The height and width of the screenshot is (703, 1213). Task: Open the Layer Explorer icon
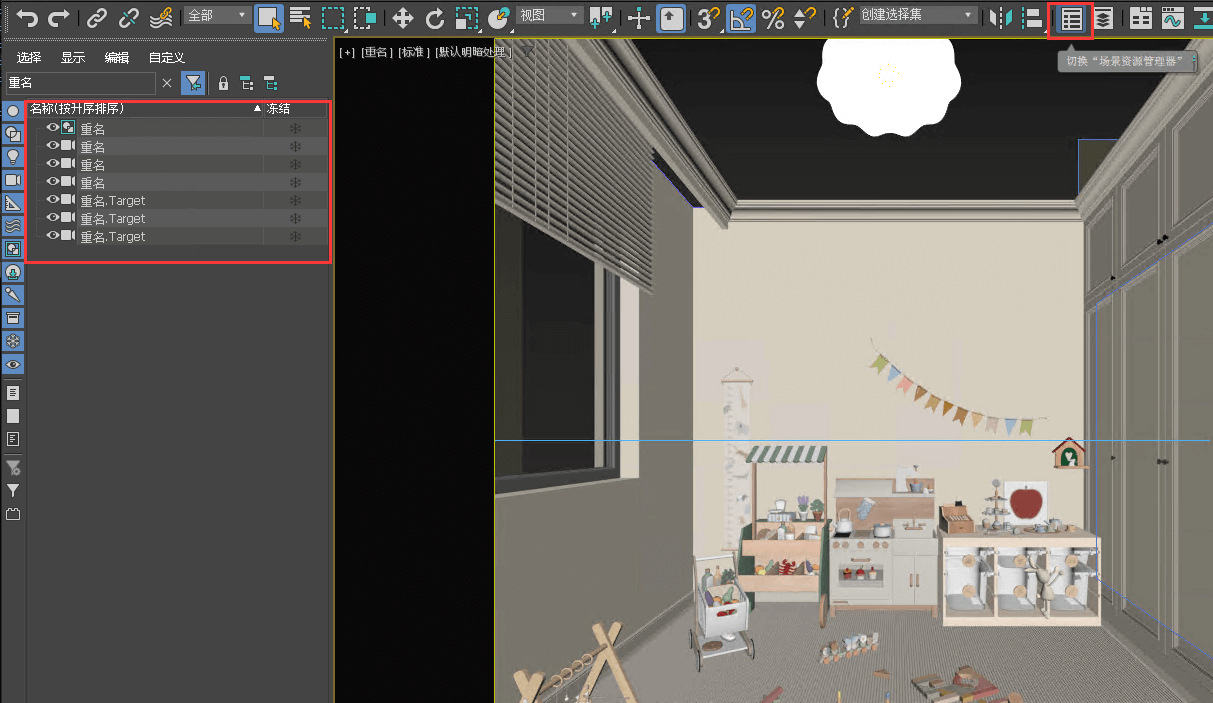[x=1102, y=18]
